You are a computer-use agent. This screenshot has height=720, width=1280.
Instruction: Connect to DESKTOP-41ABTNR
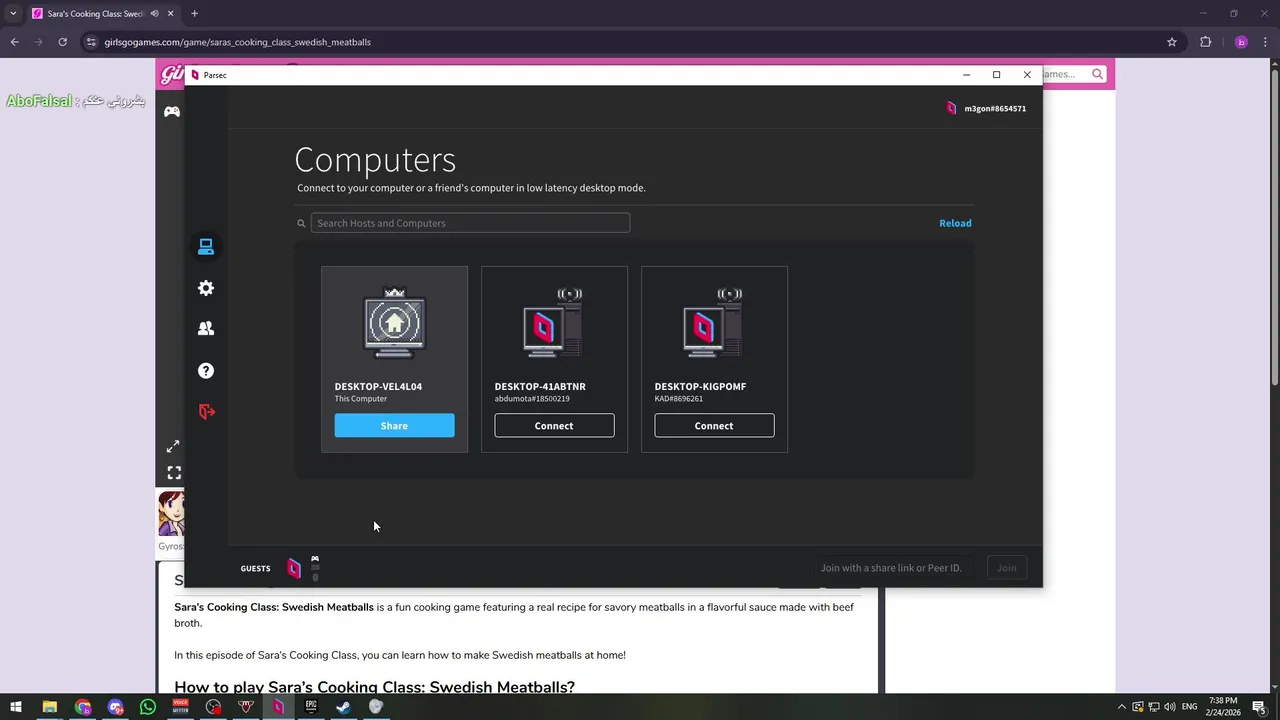tap(554, 426)
